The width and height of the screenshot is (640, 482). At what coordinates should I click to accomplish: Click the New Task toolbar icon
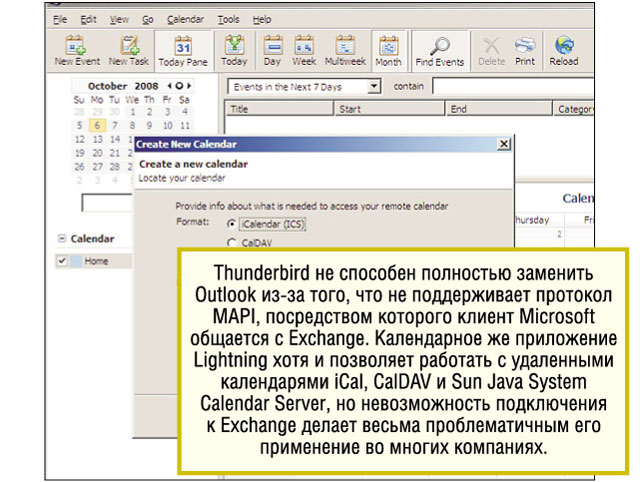point(129,51)
